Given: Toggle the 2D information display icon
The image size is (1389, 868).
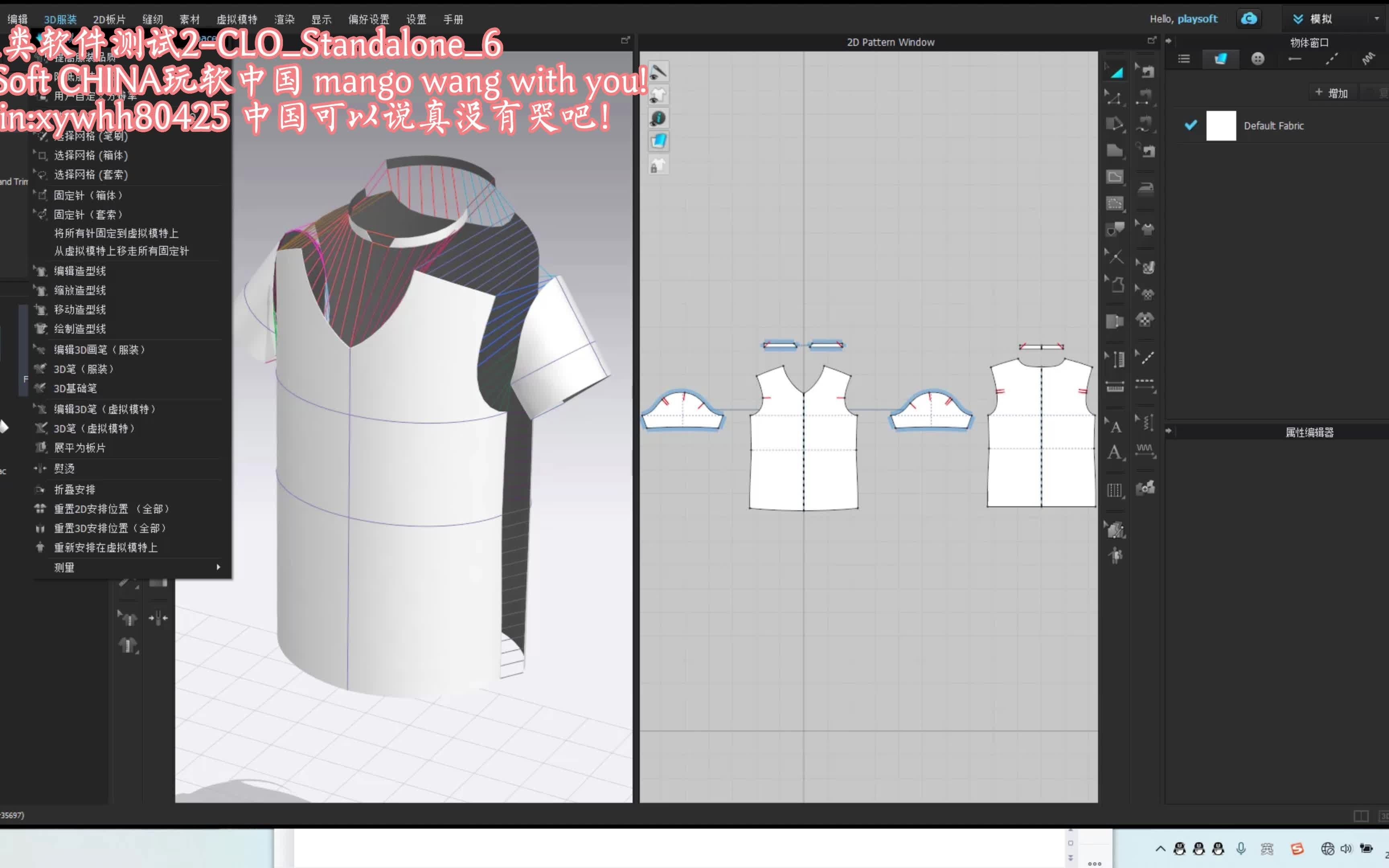Looking at the screenshot, I should [658, 118].
